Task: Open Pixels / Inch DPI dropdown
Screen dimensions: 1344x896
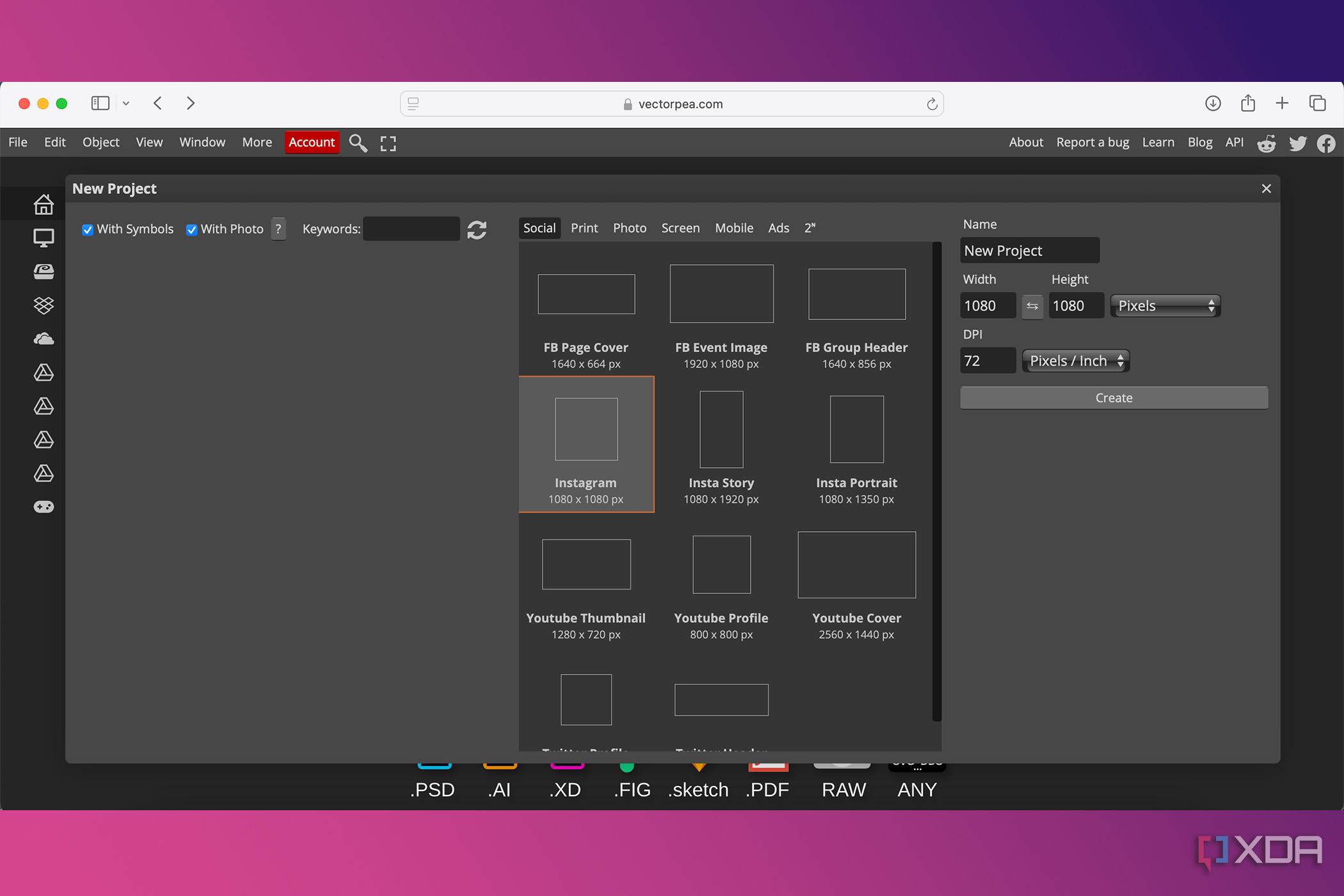Action: click(1076, 361)
